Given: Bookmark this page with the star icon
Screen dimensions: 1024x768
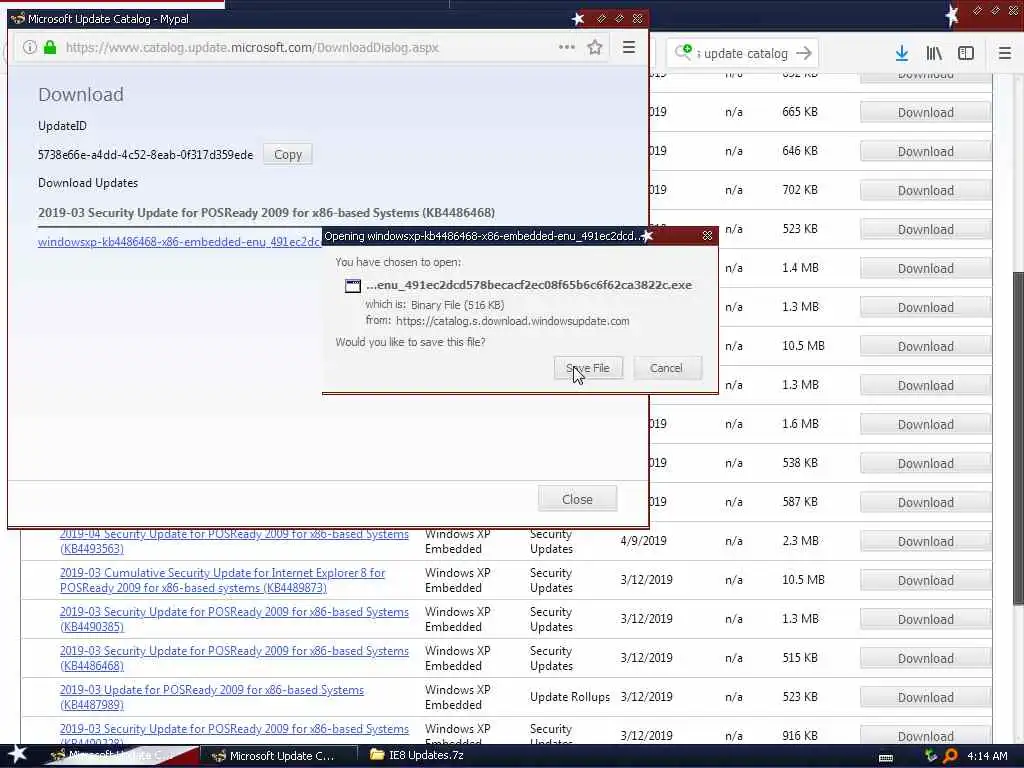Looking at the screenshot, I should tap(594, 47).
